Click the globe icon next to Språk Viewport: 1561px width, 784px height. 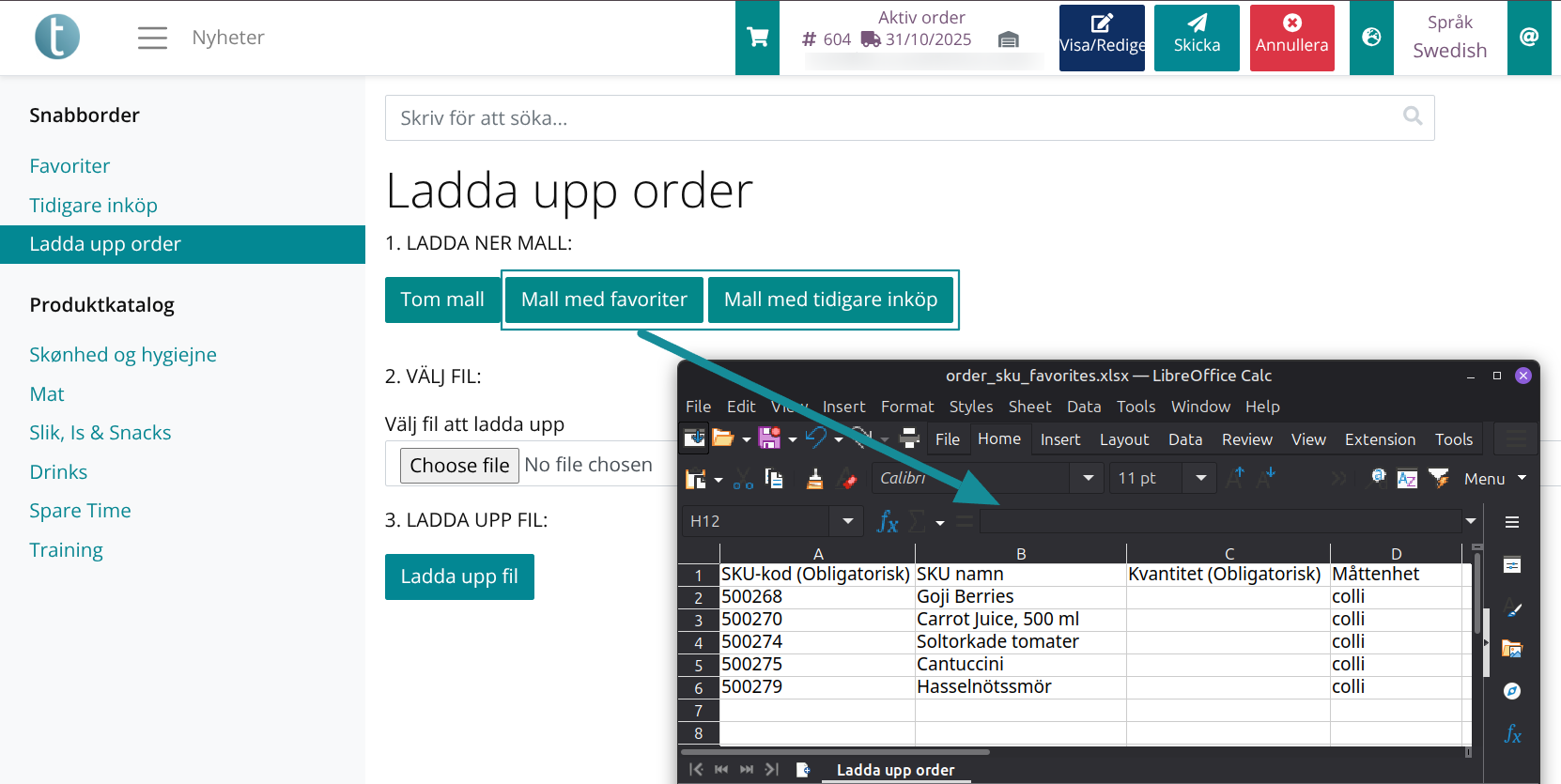click(x=1371, y=38)
